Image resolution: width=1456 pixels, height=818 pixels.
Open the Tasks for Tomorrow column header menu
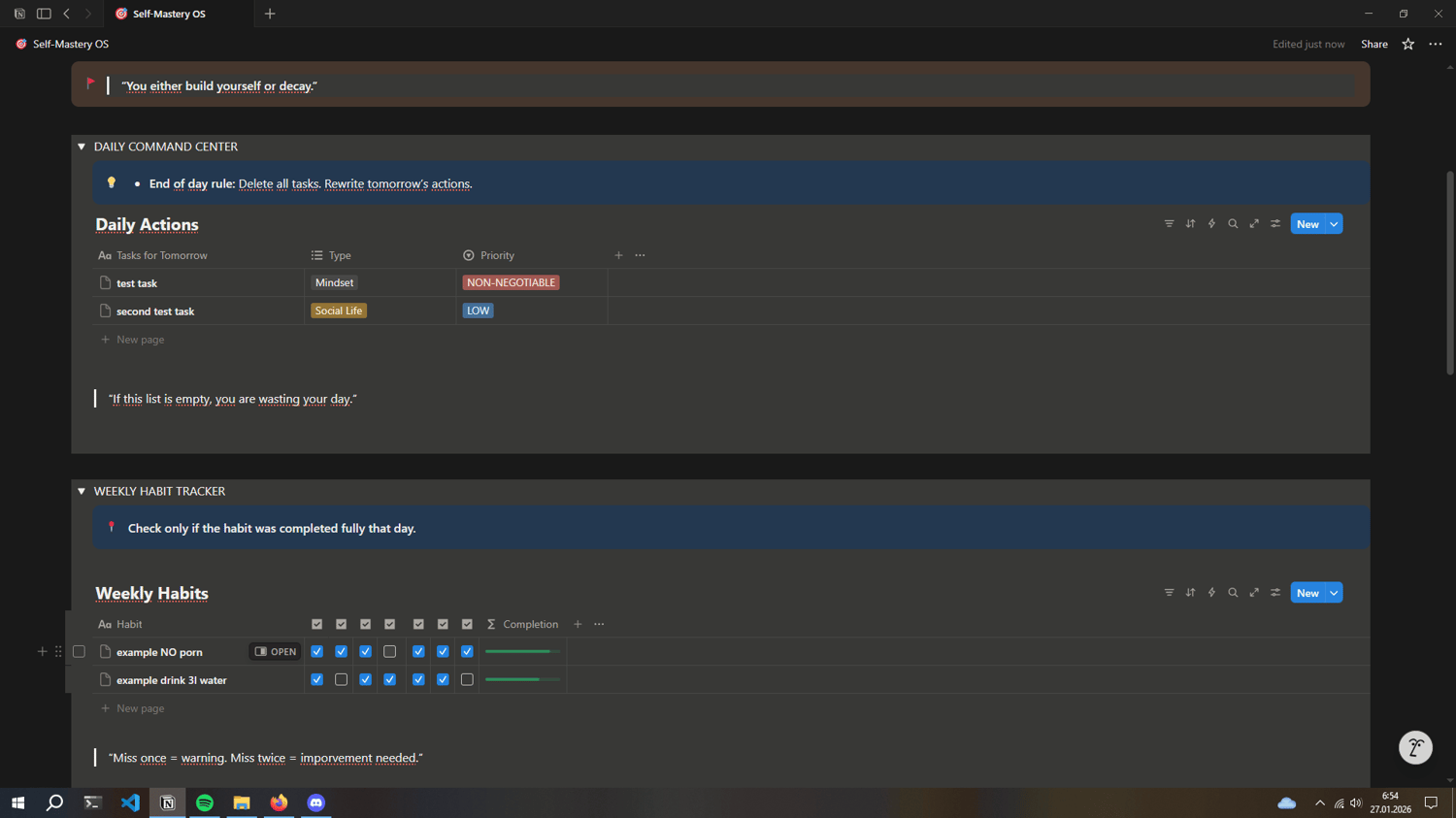[199, 255]
